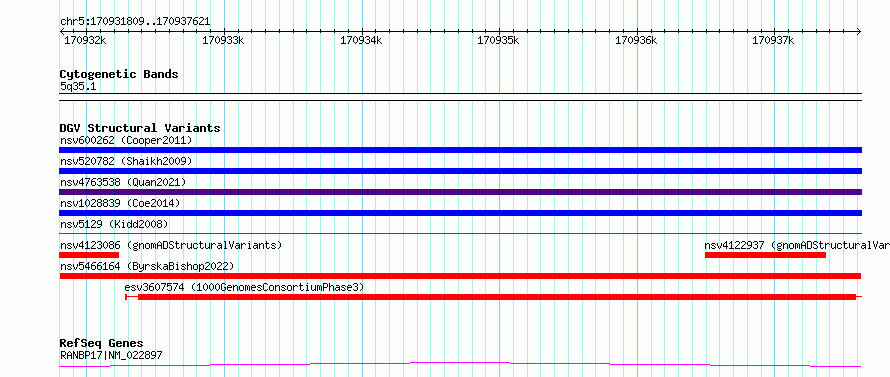Click the purple nsv4763538 (Quan2021) bar
The width and height of the screenshot is (890, 377).
[x=460, y=192]
